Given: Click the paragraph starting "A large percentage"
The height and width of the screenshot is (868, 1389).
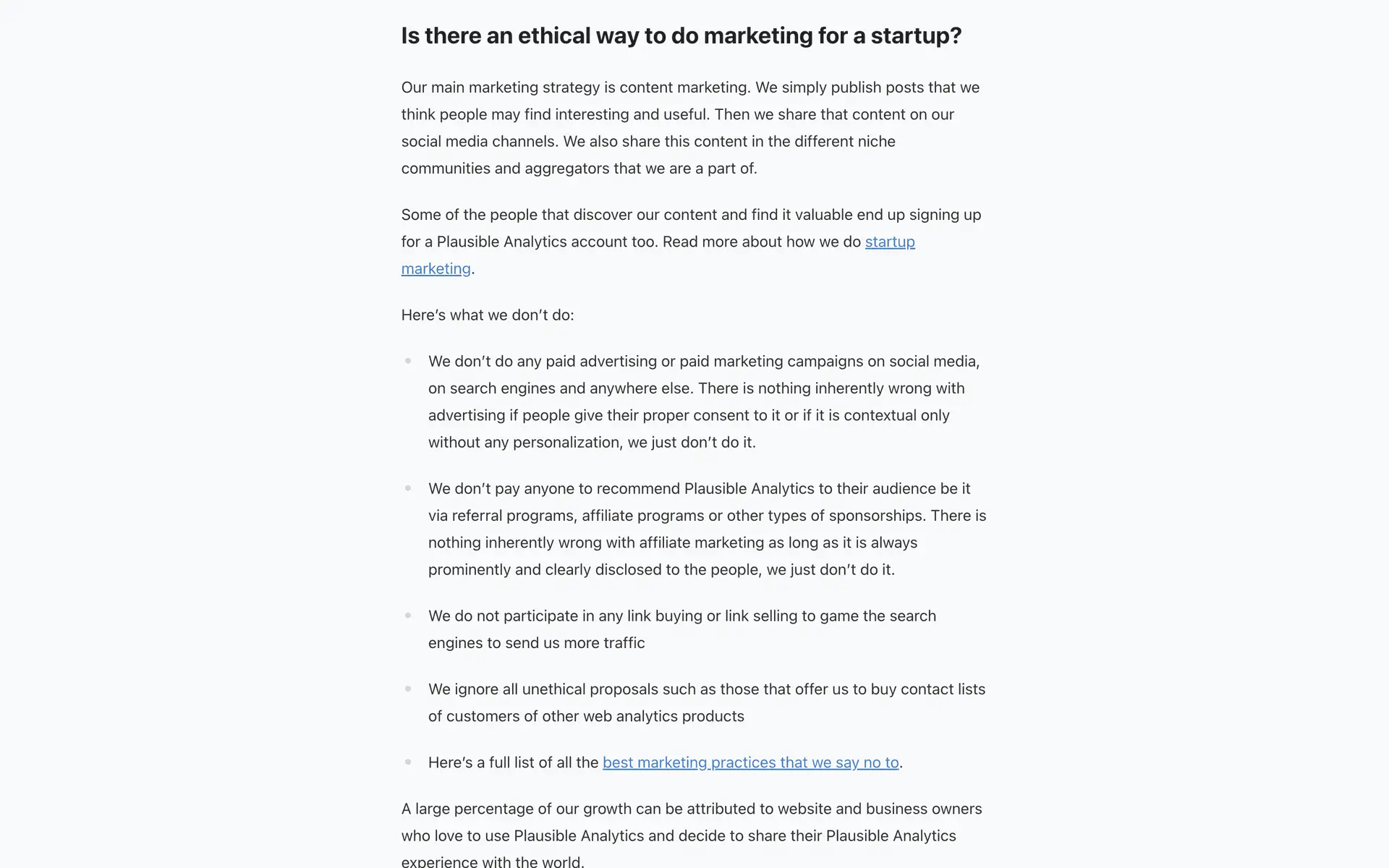Looking at the screenshot, I should pyautogui.click(x=691, y=835).
